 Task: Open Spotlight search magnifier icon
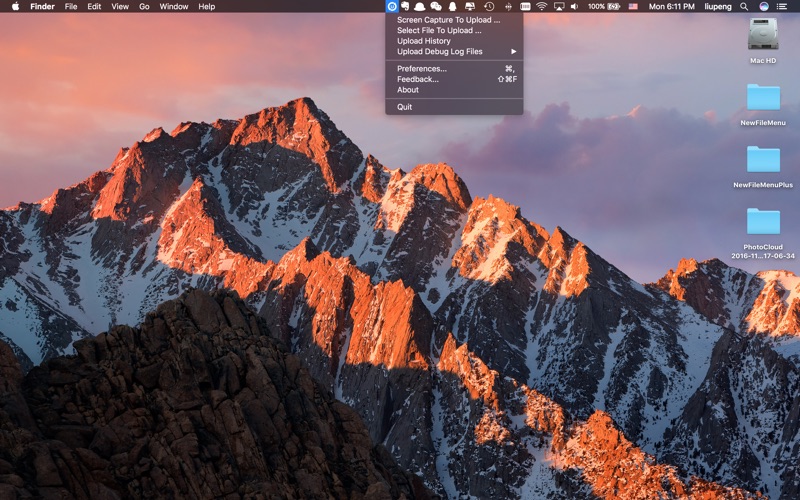[x=744, y=7]
